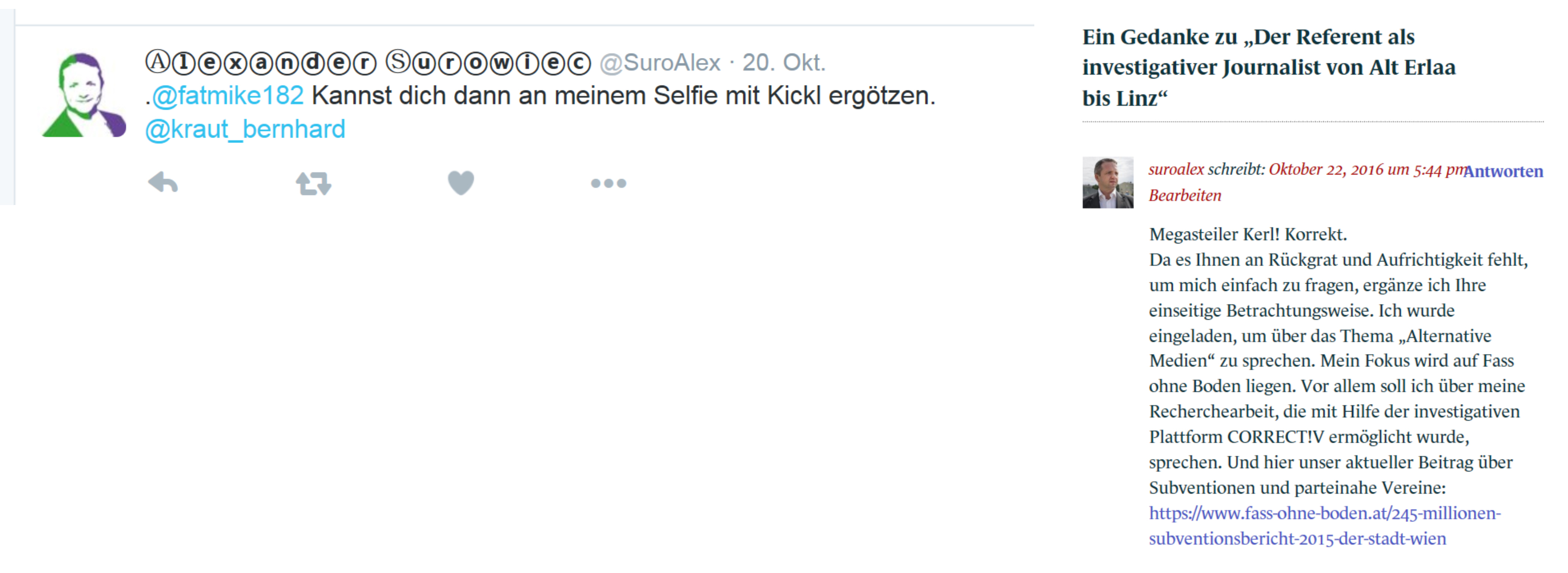Open the fass-ohne-boden.at subventionsbericht link
This screenshot has width=1568, height=573.
[x=1325, y=525]
